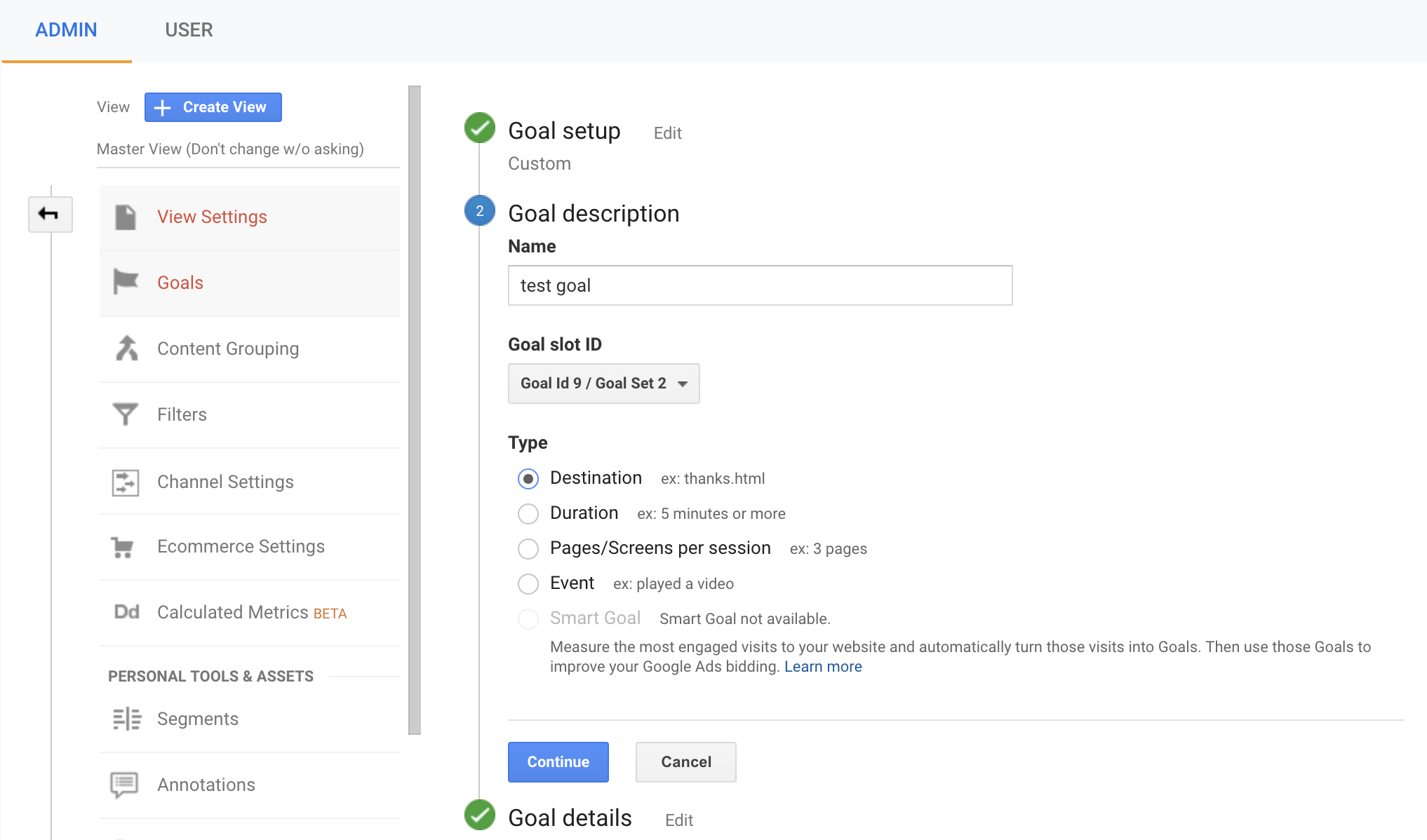Expand the Goal setup section via Edit
This screenshot has height=840, width=1427.
tap(666, 133)
